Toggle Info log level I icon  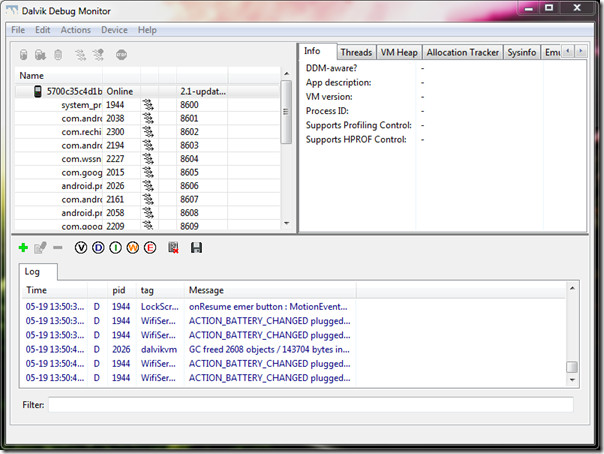[x=116, y=248]
